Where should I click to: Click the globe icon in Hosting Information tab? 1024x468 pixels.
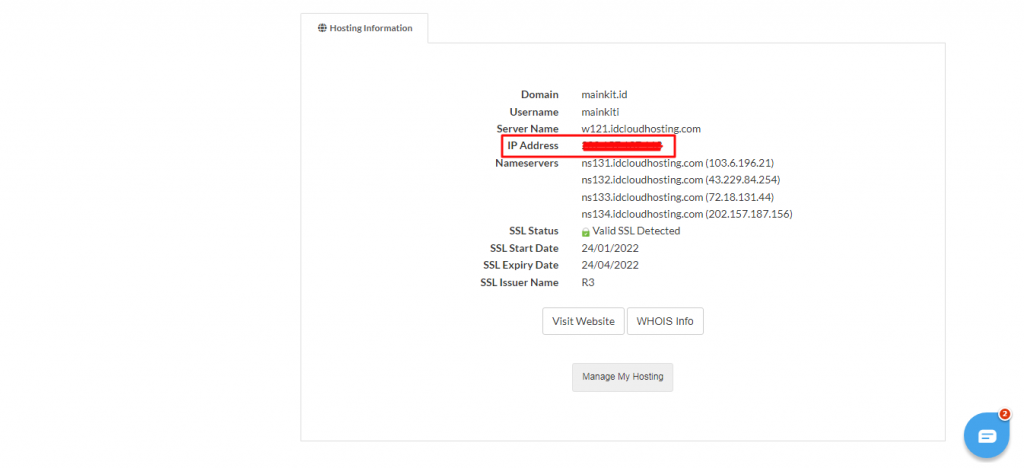pyautogui.click(x=322, y=28)
